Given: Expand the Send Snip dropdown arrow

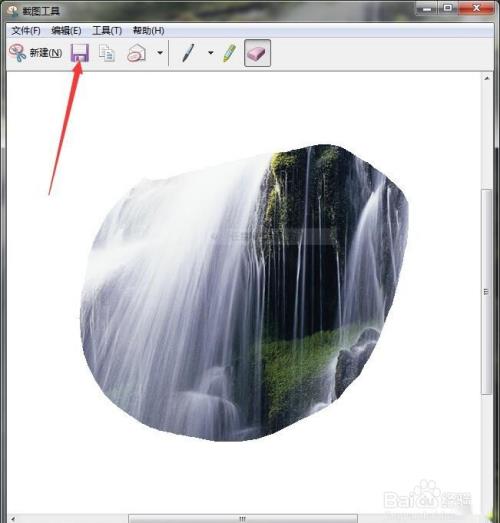Looking at the screenshot, I should (x=160, y=53).
